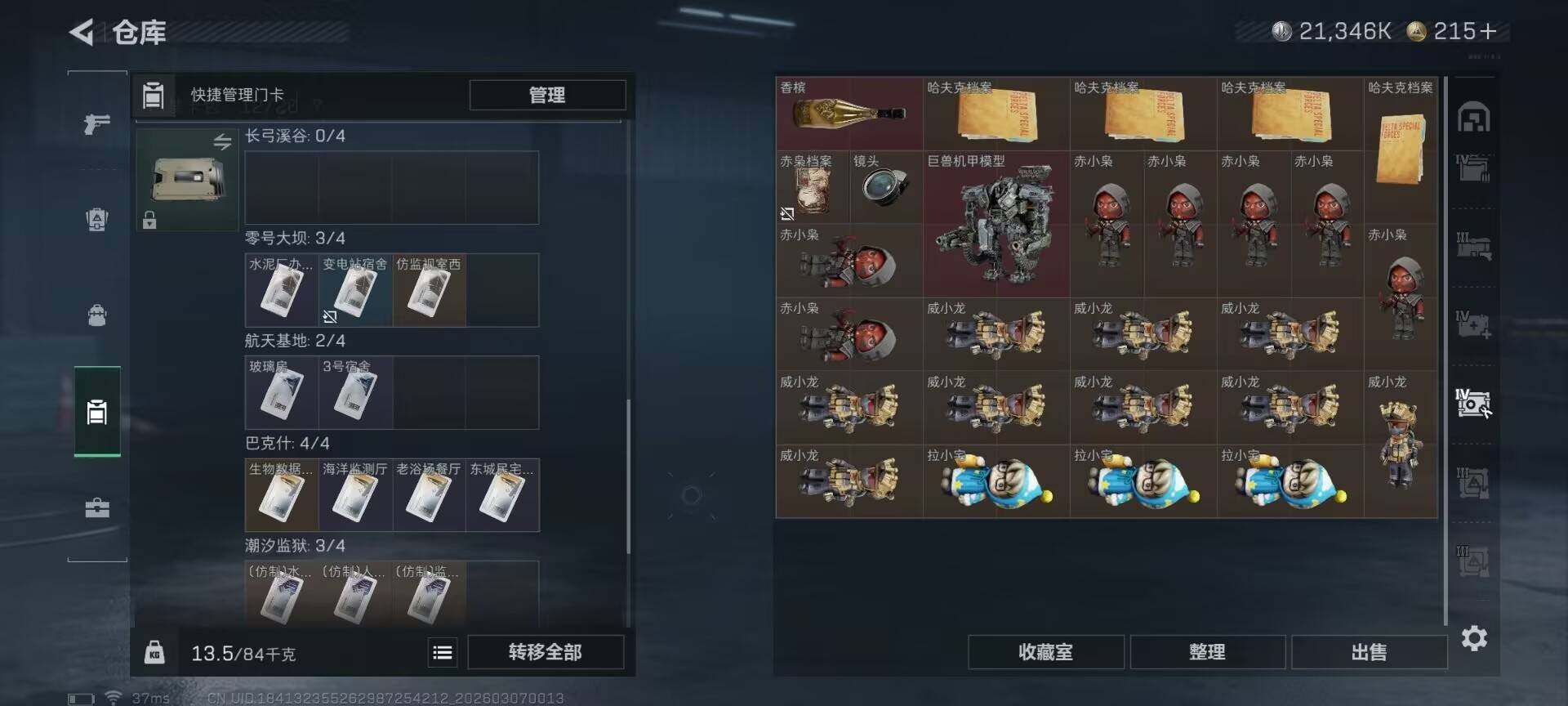Click the 整理 sort button
Image resolution: width=1568 pixels, height=706 pixels.
click(1207, 652)
